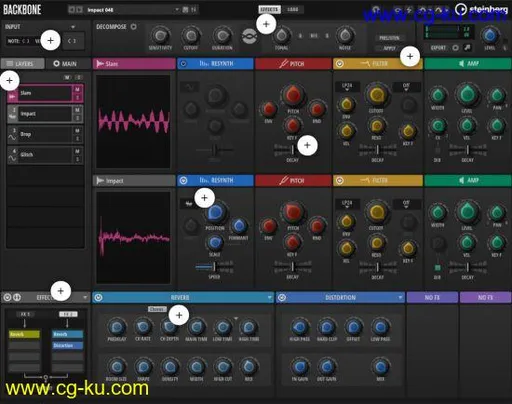Toggle Slam layer RESYNTH power button
Screen dimensions: 512x404
(x=183, y=63)
